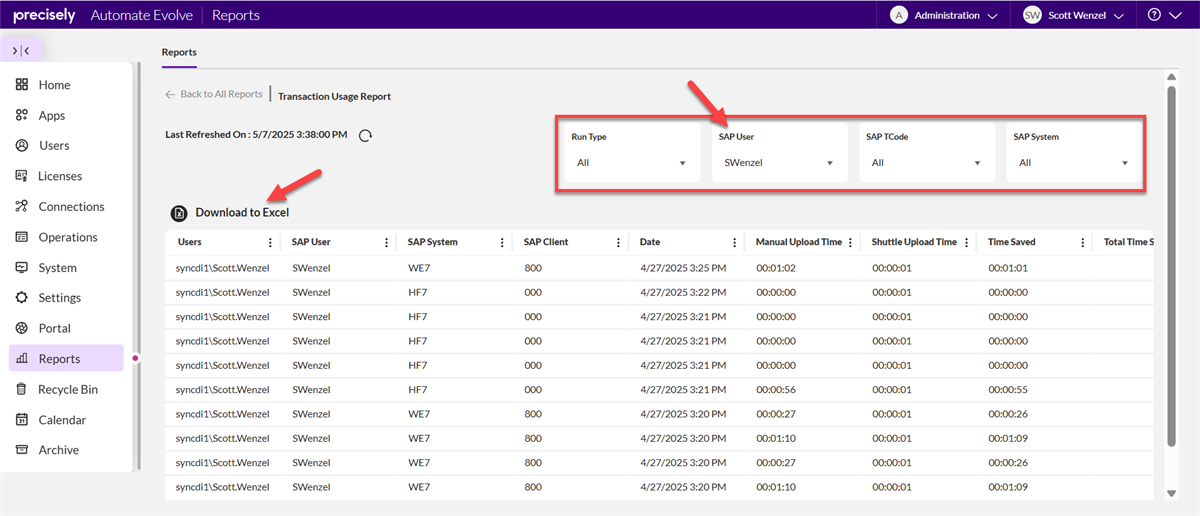Open SAP Client column kebab menu

tap(618, 242)
